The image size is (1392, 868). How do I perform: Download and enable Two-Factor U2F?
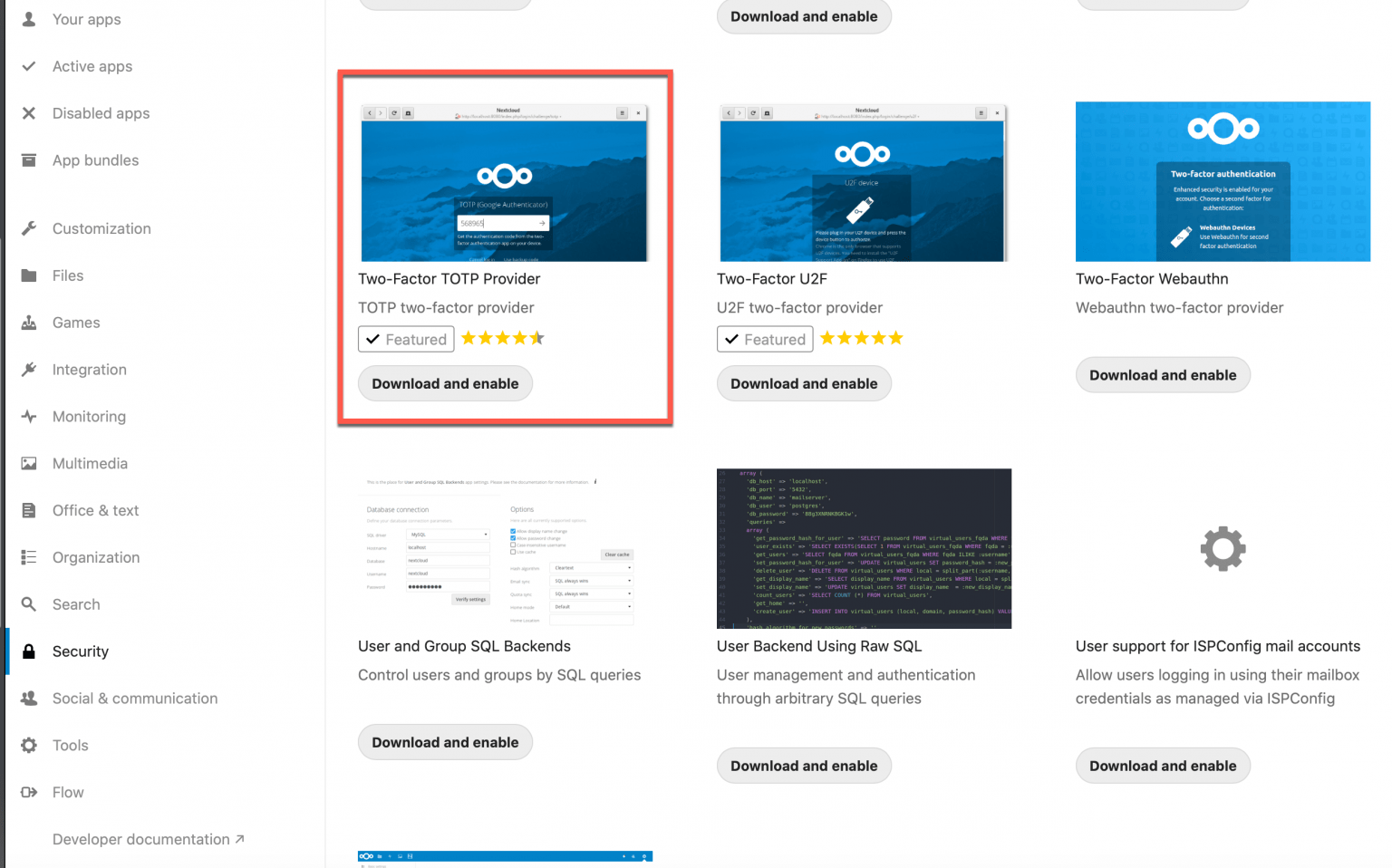tap(804, 383)
